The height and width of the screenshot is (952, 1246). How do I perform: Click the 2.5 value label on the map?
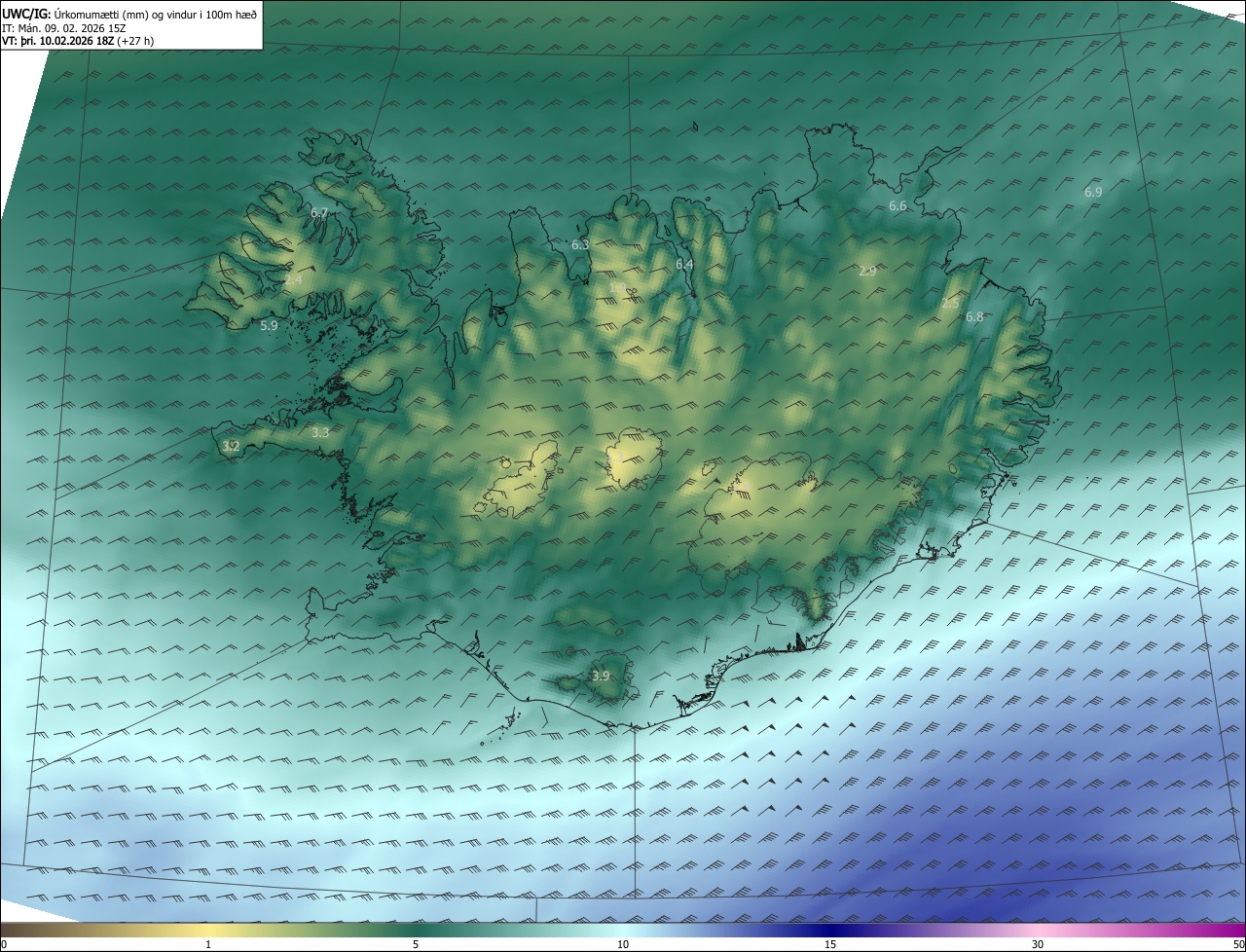[950, 304]
